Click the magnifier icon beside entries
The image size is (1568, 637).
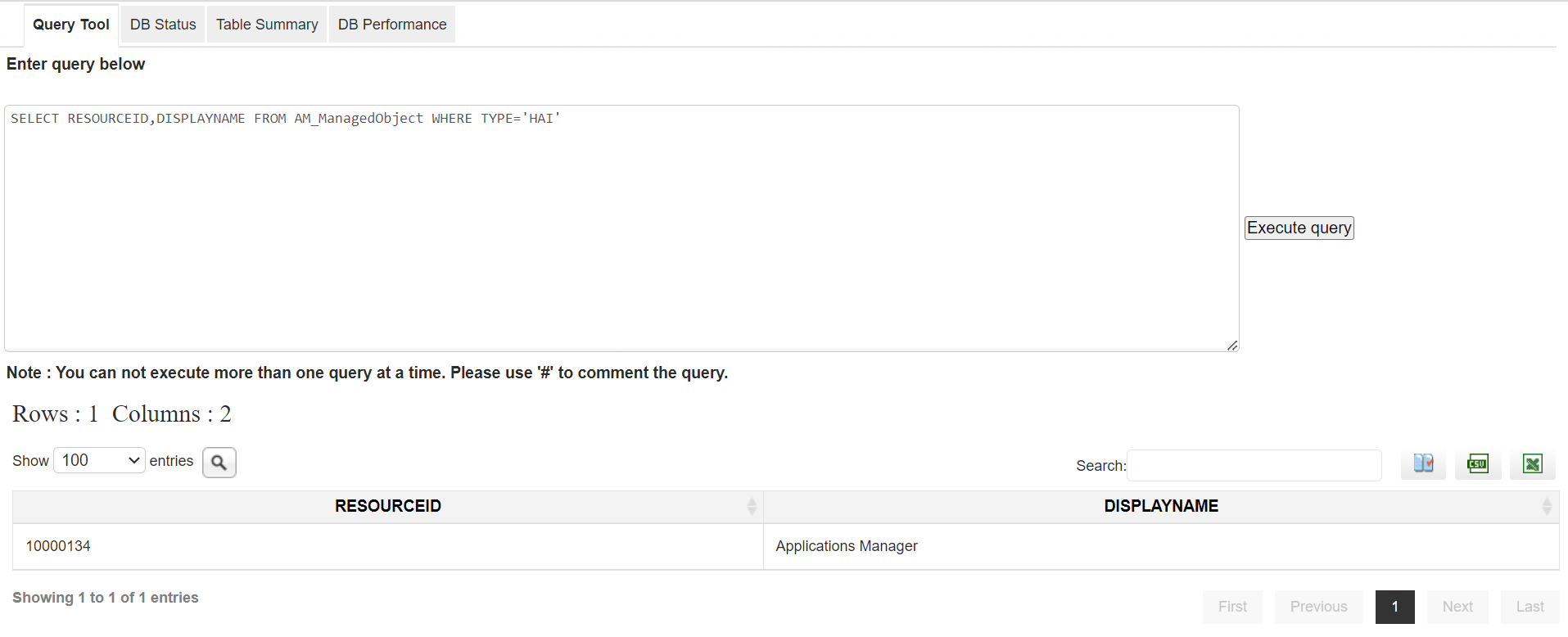click(x=219, y=463)
